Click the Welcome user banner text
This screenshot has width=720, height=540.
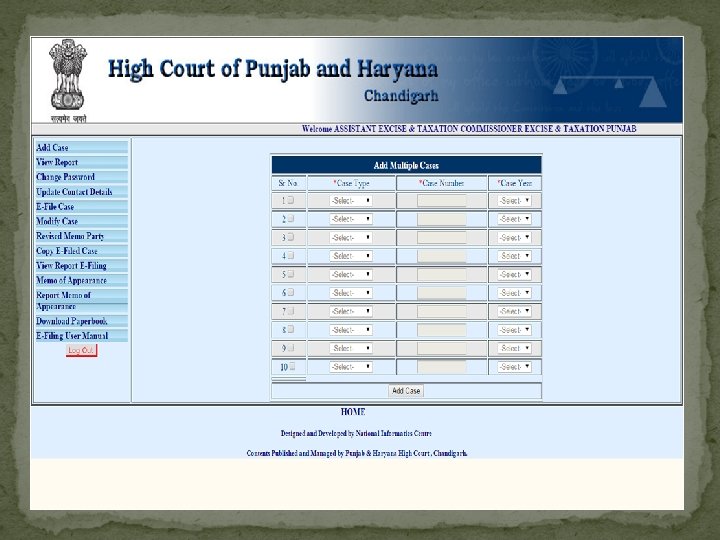click(469, 129)
